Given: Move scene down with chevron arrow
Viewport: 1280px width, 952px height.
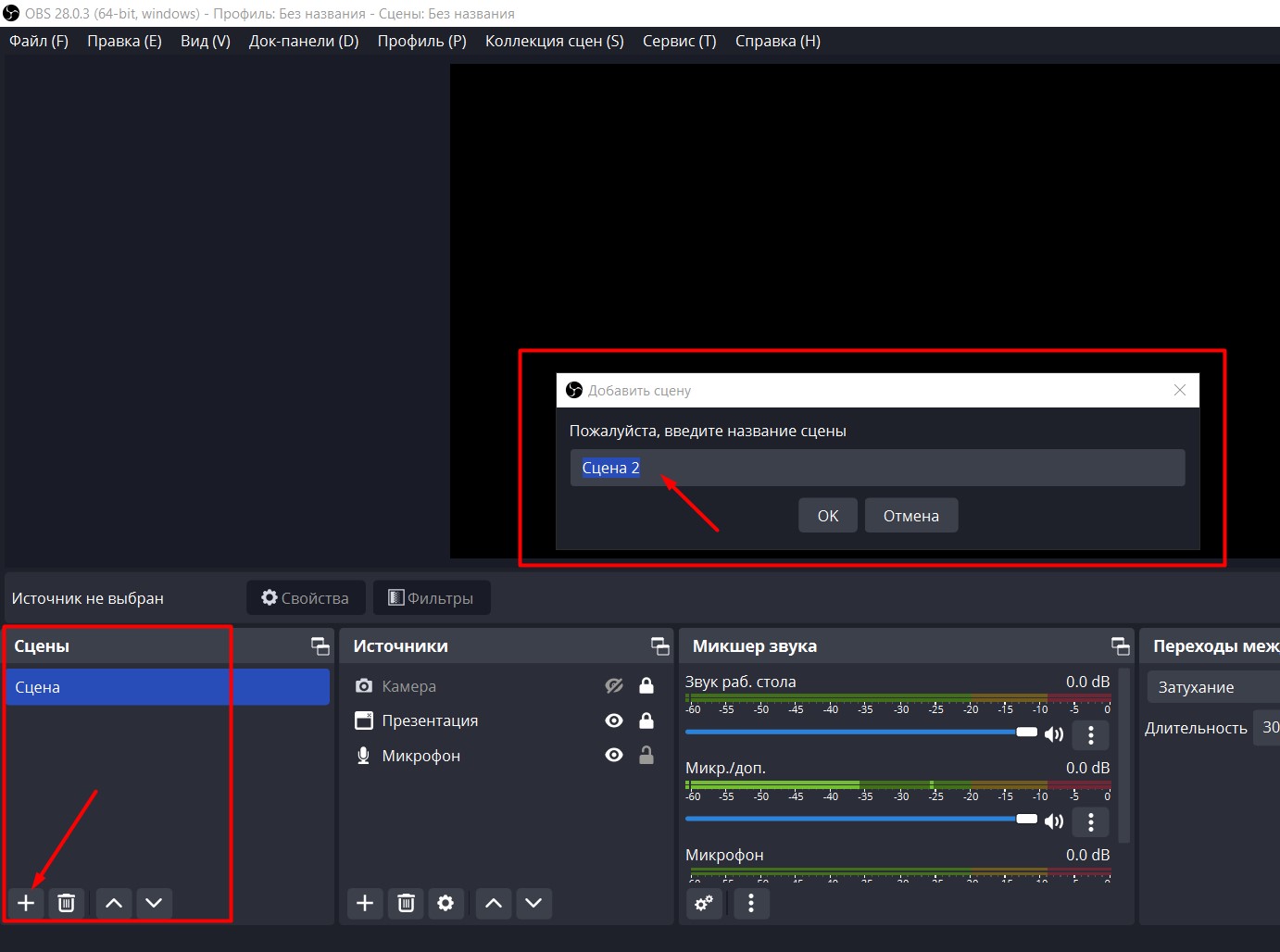Looking at the screenshot, I should (154, 903).
